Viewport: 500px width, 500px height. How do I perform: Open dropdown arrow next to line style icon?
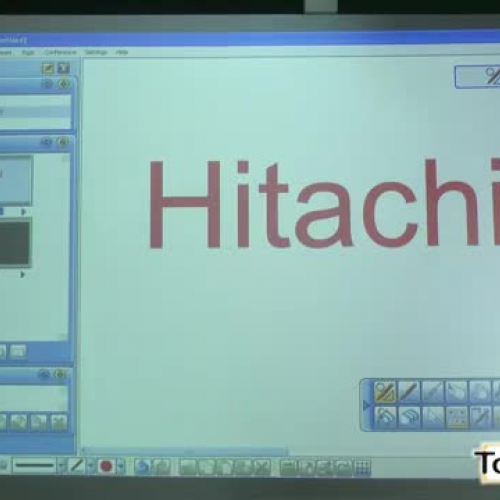(x=90, y=466)
